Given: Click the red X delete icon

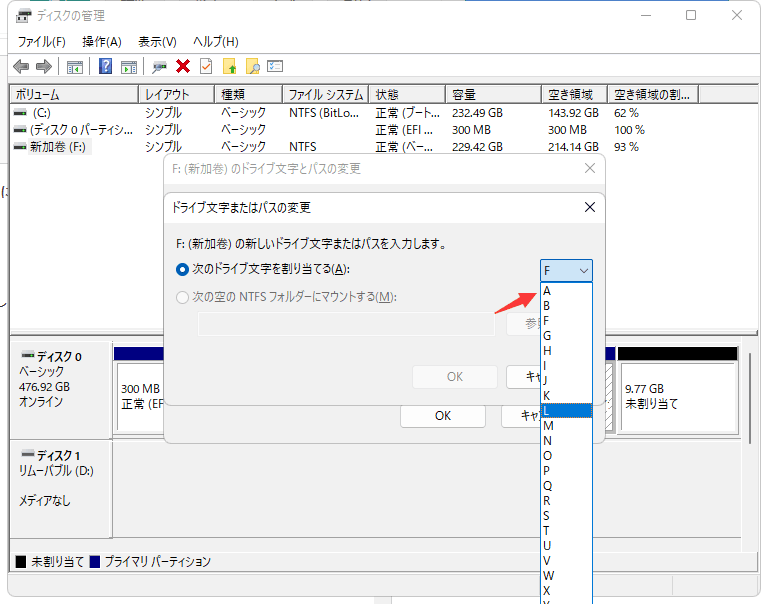Looking at the screenshot, I should 183,66.
